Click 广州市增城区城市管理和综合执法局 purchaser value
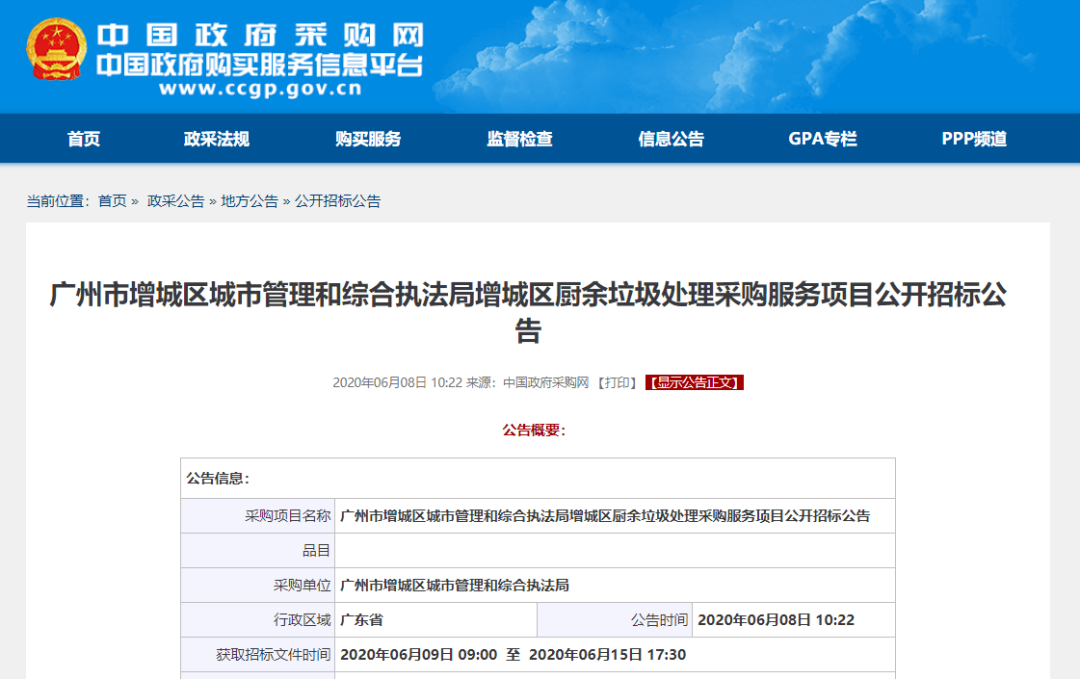Screen dimensions: 1080x679 coord(455,585)
